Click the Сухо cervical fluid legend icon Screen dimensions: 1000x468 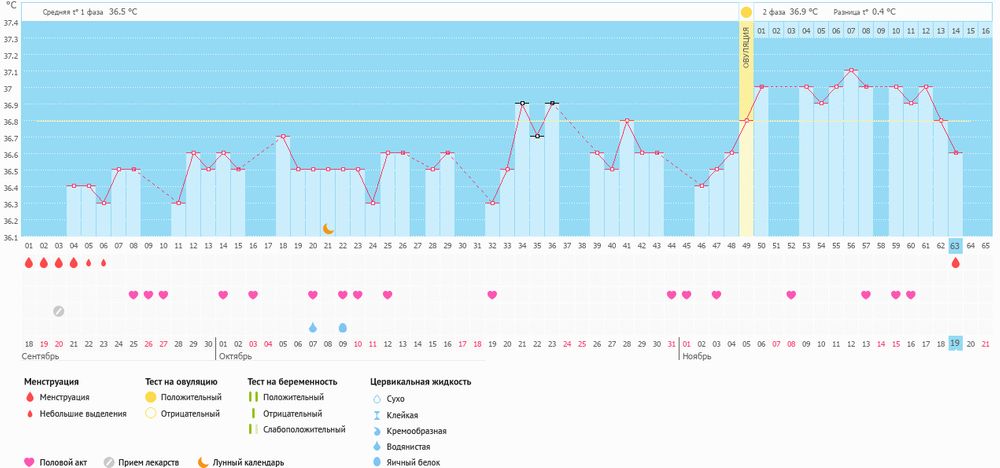tap(375, 398)
